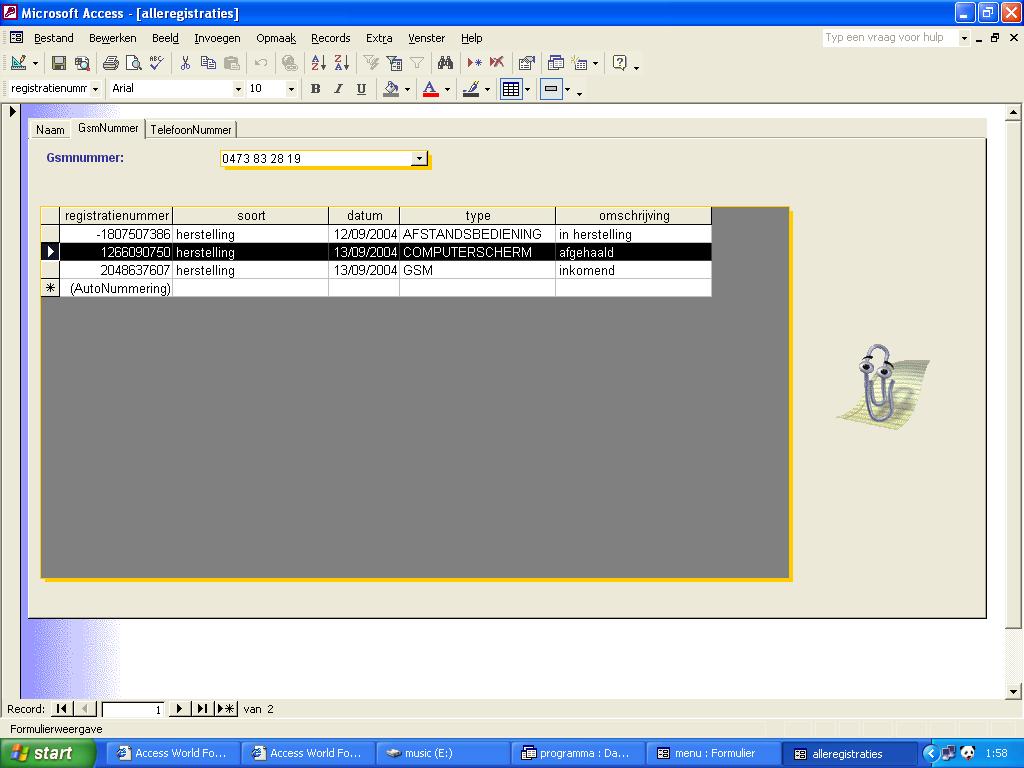Open the spelling check tool
The image size is (1024, 768).
click(x=156, y=63)
